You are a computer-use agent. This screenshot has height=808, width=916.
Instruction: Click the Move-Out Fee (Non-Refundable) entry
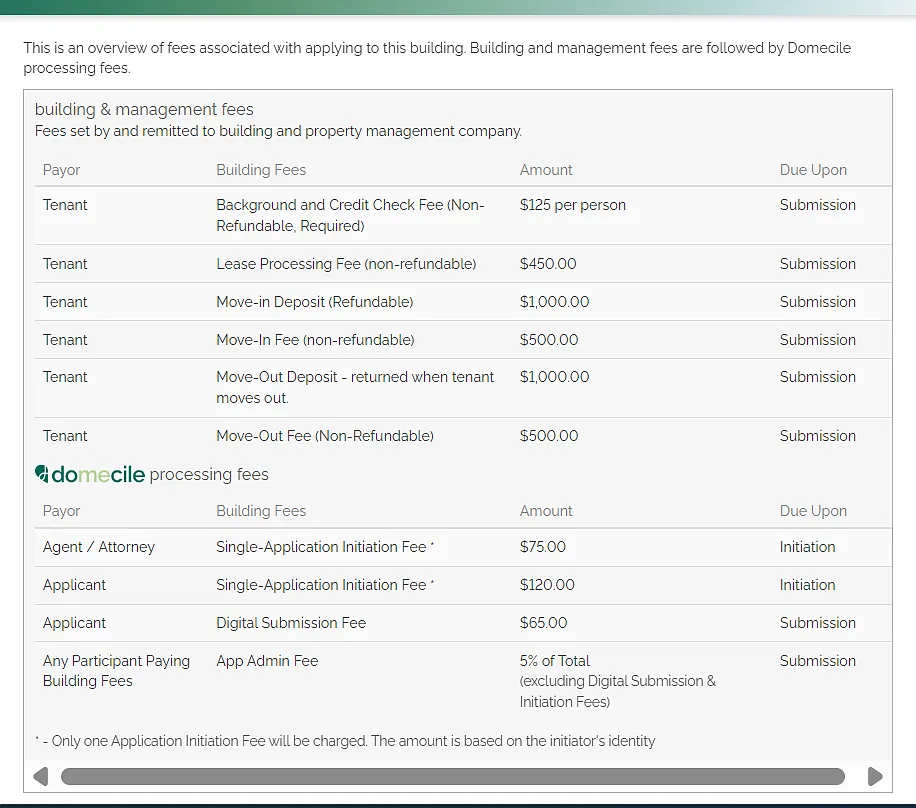pos(325,436)
